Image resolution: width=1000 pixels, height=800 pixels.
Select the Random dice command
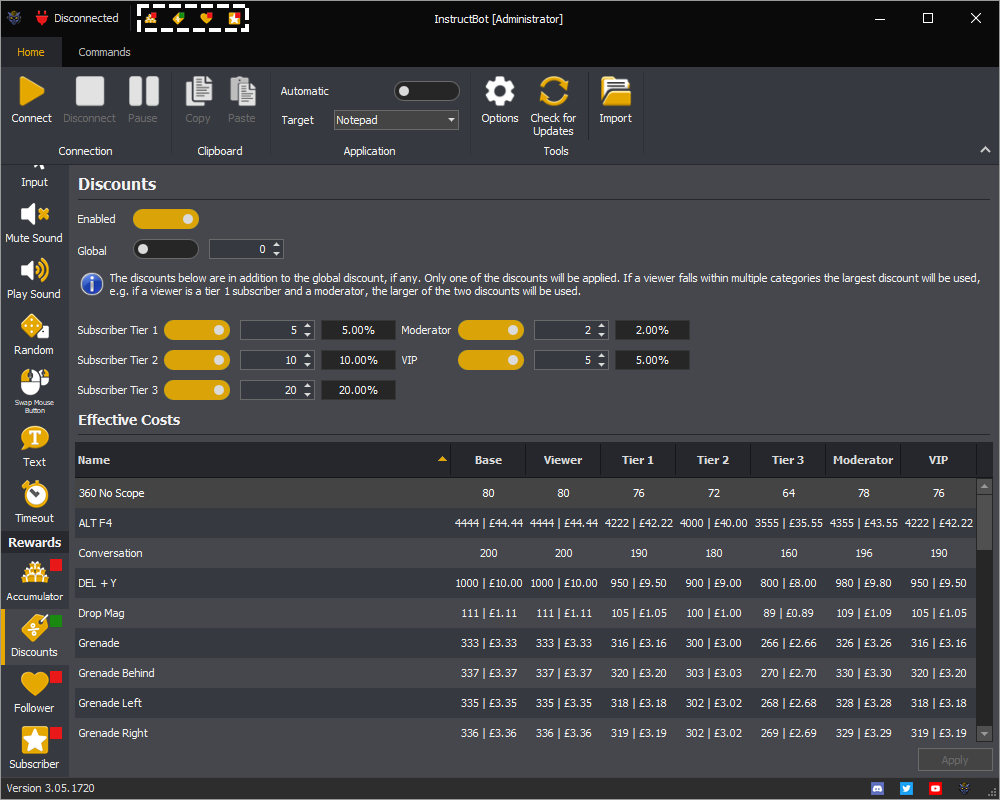tap(34, 335)
